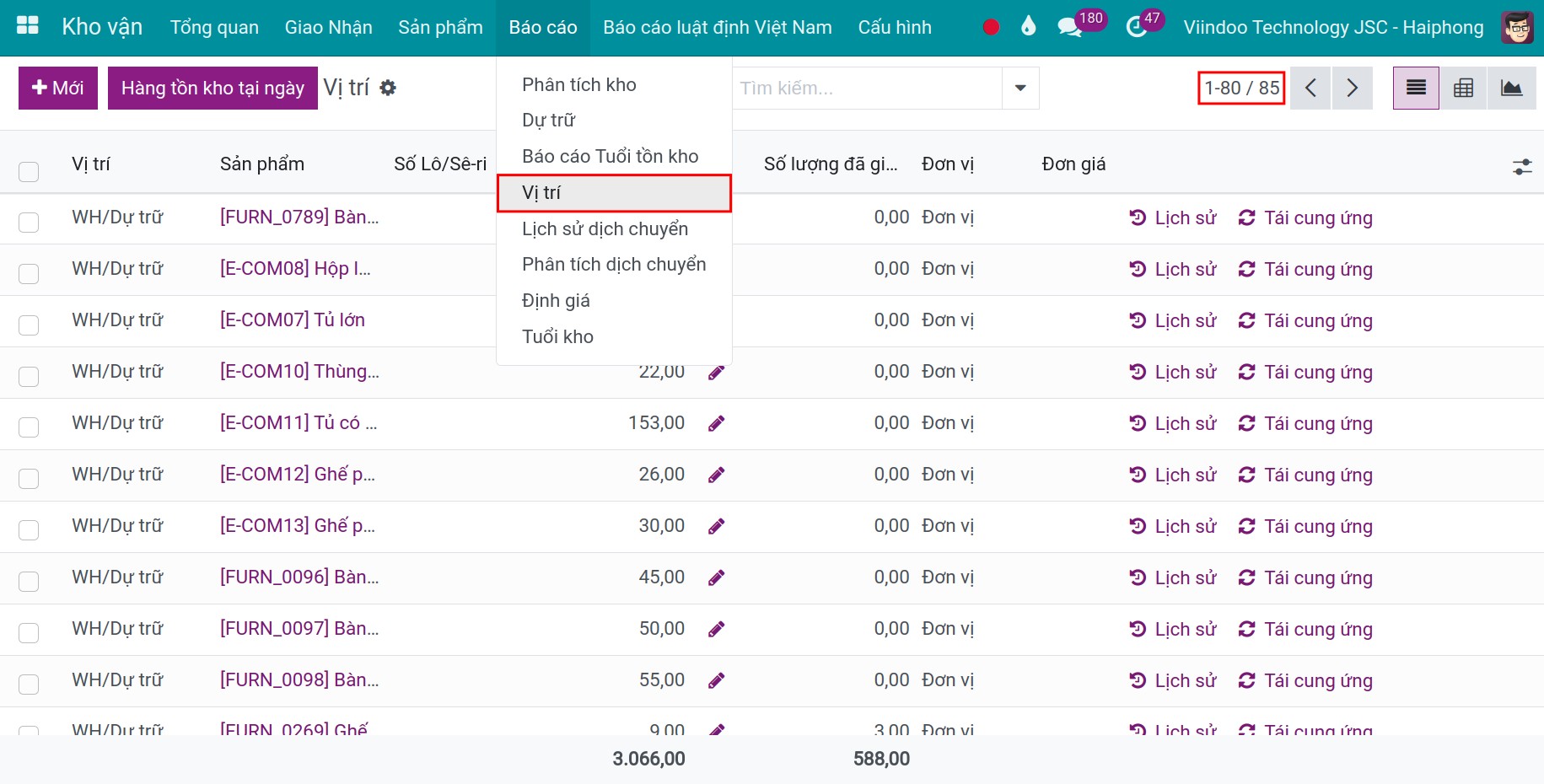Focus the Tìm kiếm search field
Screen dimensions: 1544x784
pyautogui.click(x=867, y=88)
